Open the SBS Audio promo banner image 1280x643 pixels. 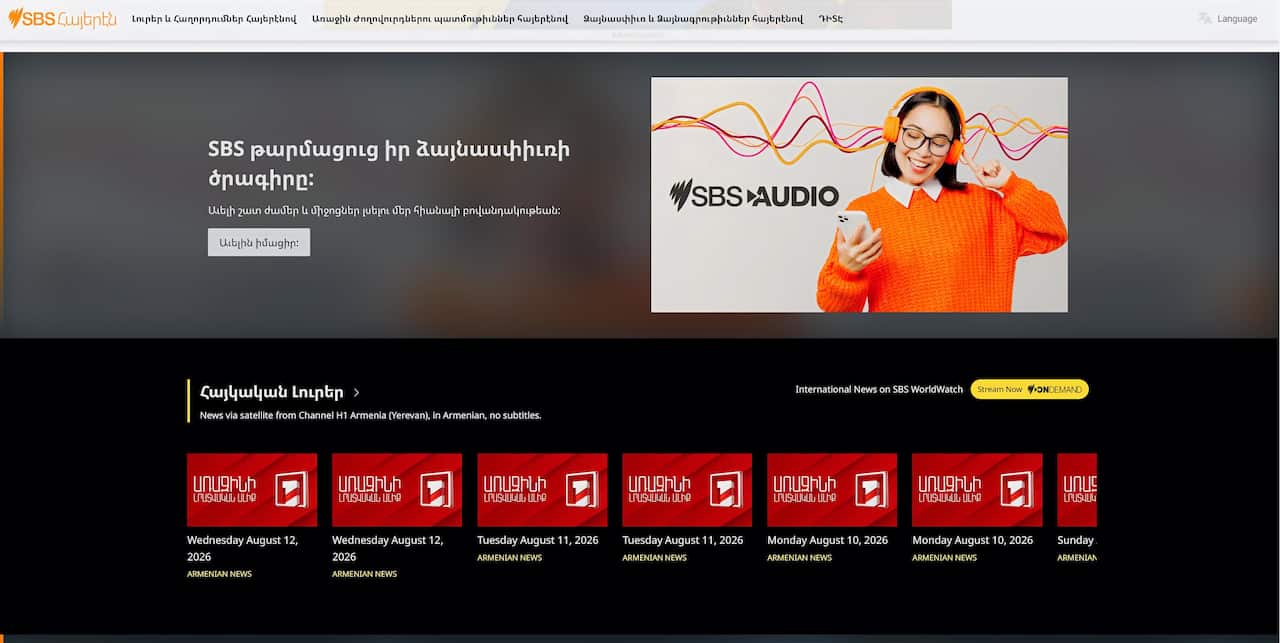pos(859,195)
